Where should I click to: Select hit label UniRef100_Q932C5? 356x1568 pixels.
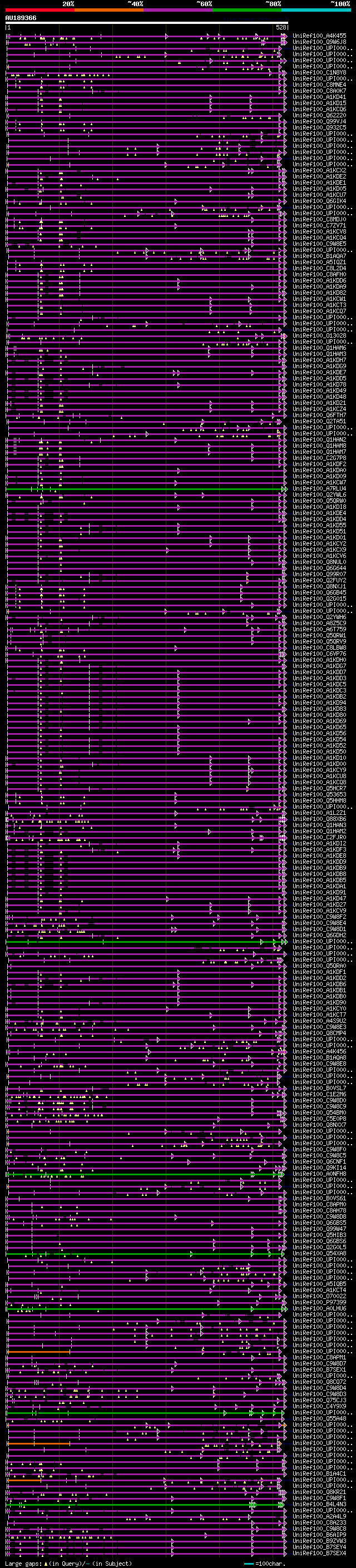[x=319, y=128]
